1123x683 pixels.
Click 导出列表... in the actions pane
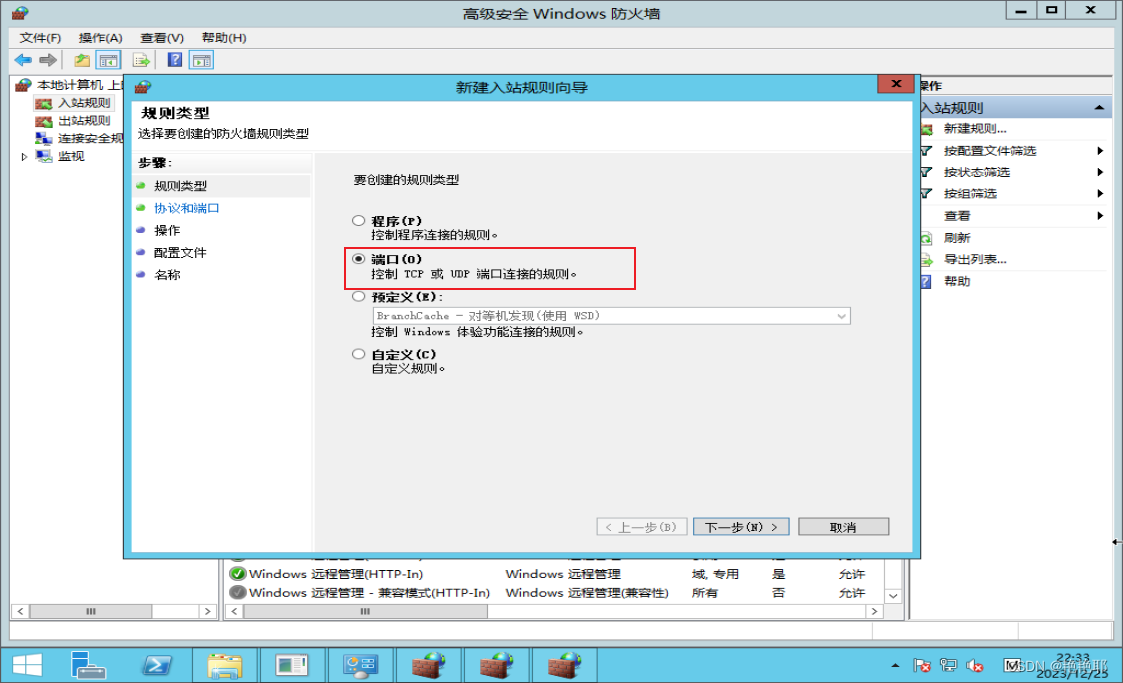click(x=975, y=259)
